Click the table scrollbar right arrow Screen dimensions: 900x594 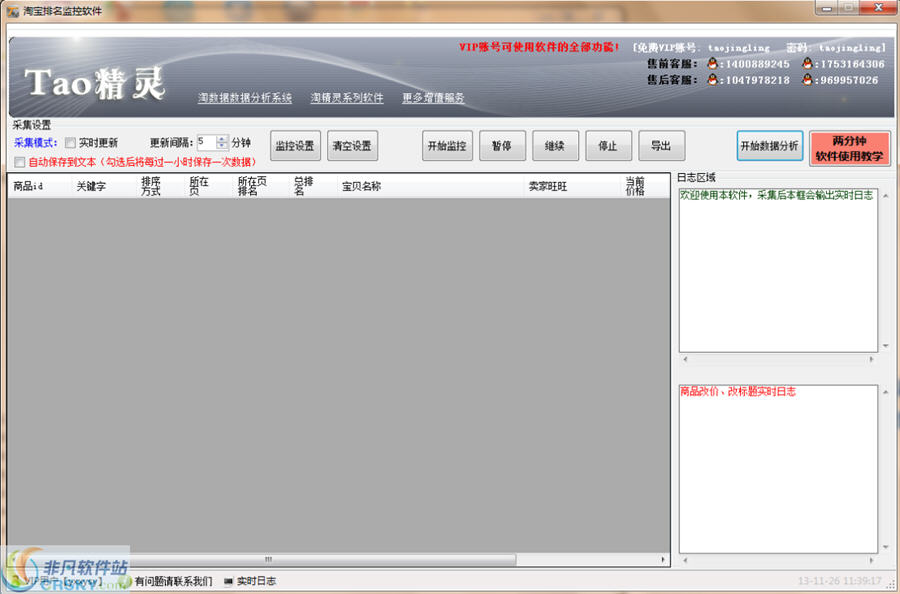point(663,559)
